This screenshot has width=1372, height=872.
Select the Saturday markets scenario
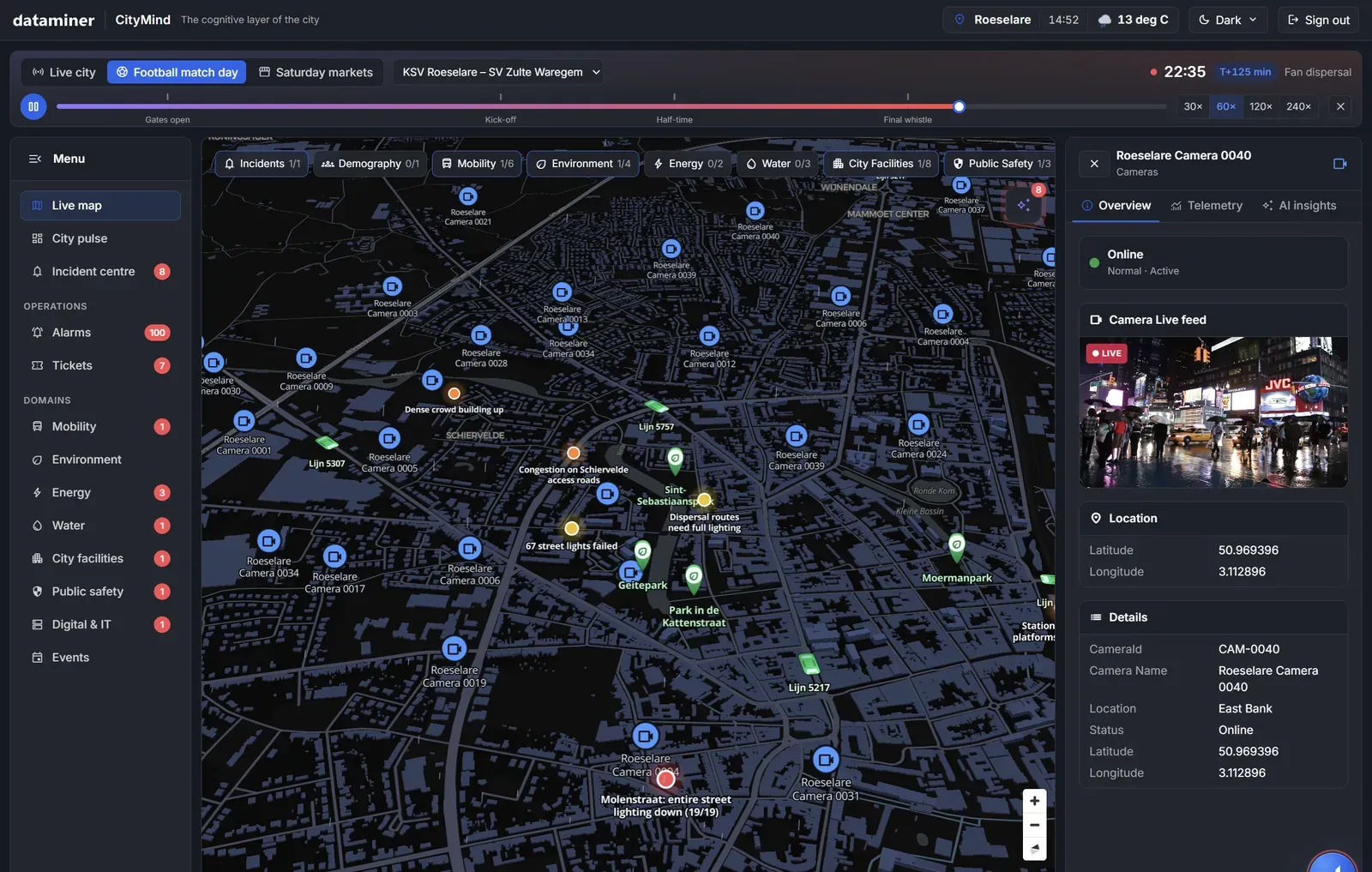(x=316, y=72)
